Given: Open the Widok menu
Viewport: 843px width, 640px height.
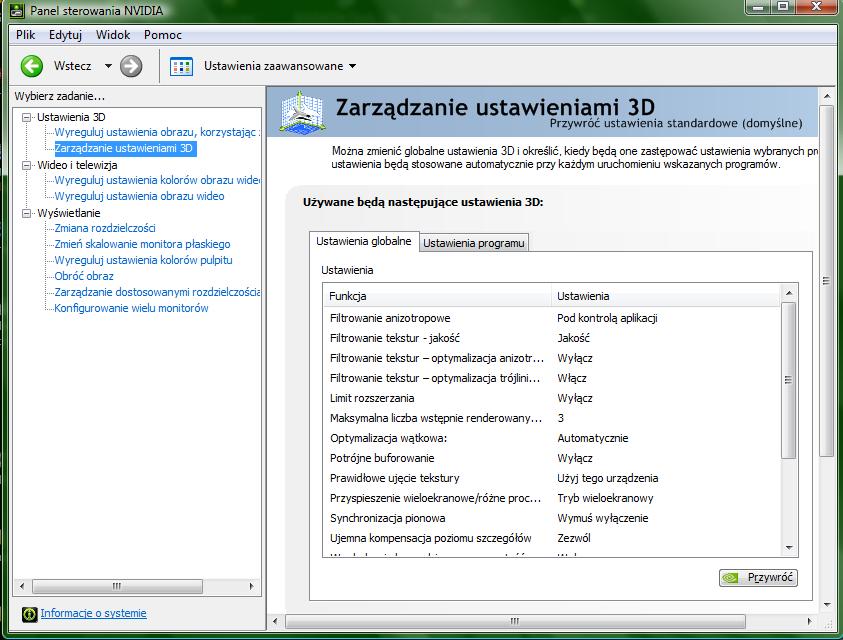Looking at the screenshot, I should [113, 35].
